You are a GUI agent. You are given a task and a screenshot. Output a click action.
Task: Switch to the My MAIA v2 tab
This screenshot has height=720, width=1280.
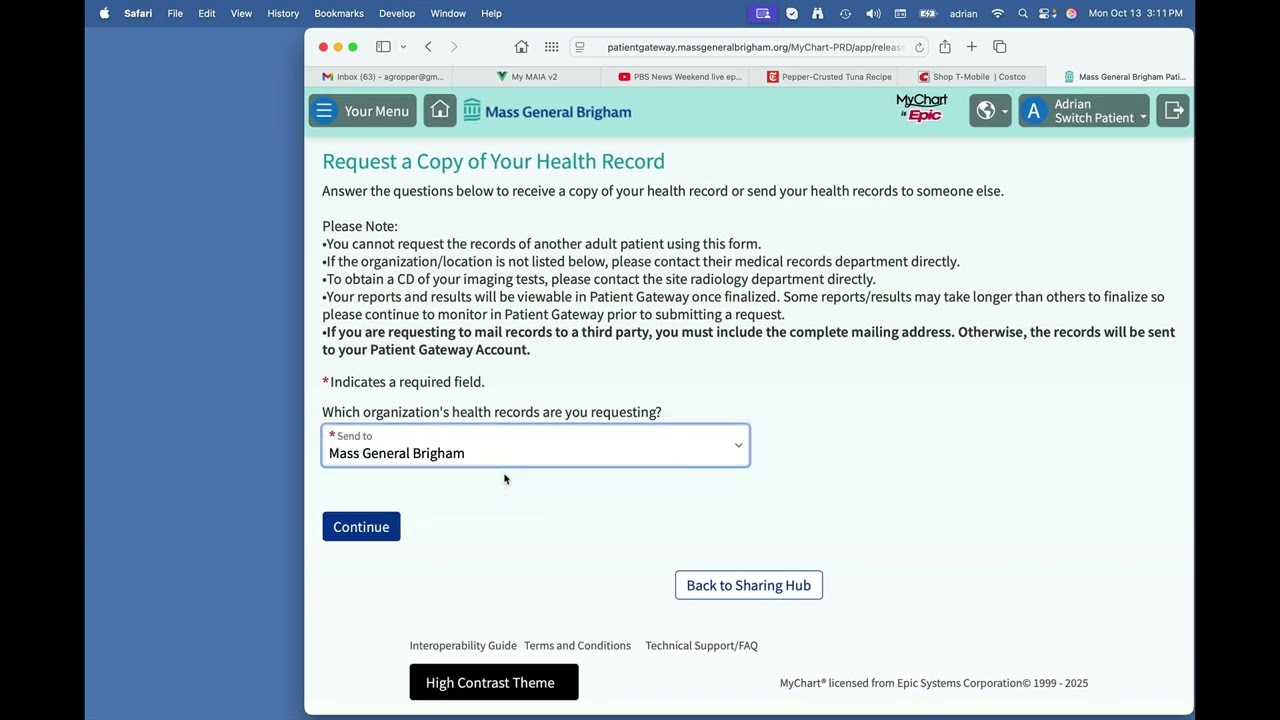tap(527, 76)
